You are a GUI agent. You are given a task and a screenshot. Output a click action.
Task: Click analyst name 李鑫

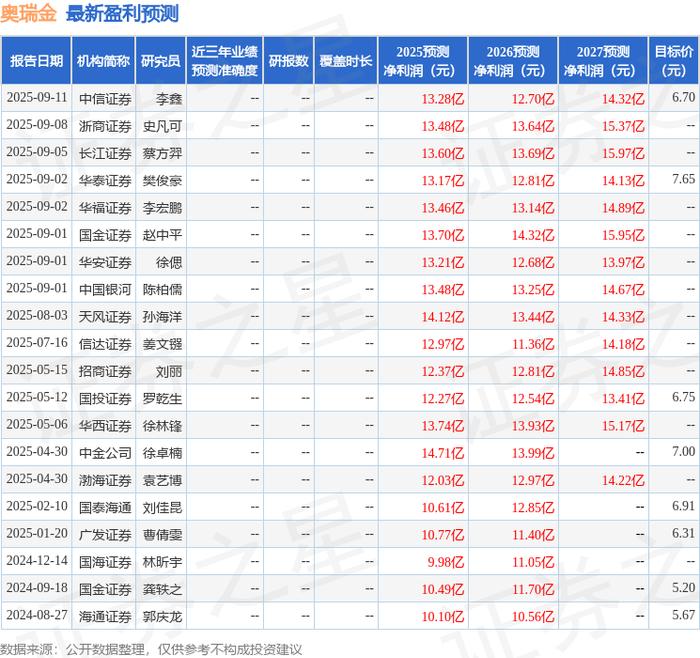click(169, 99)
